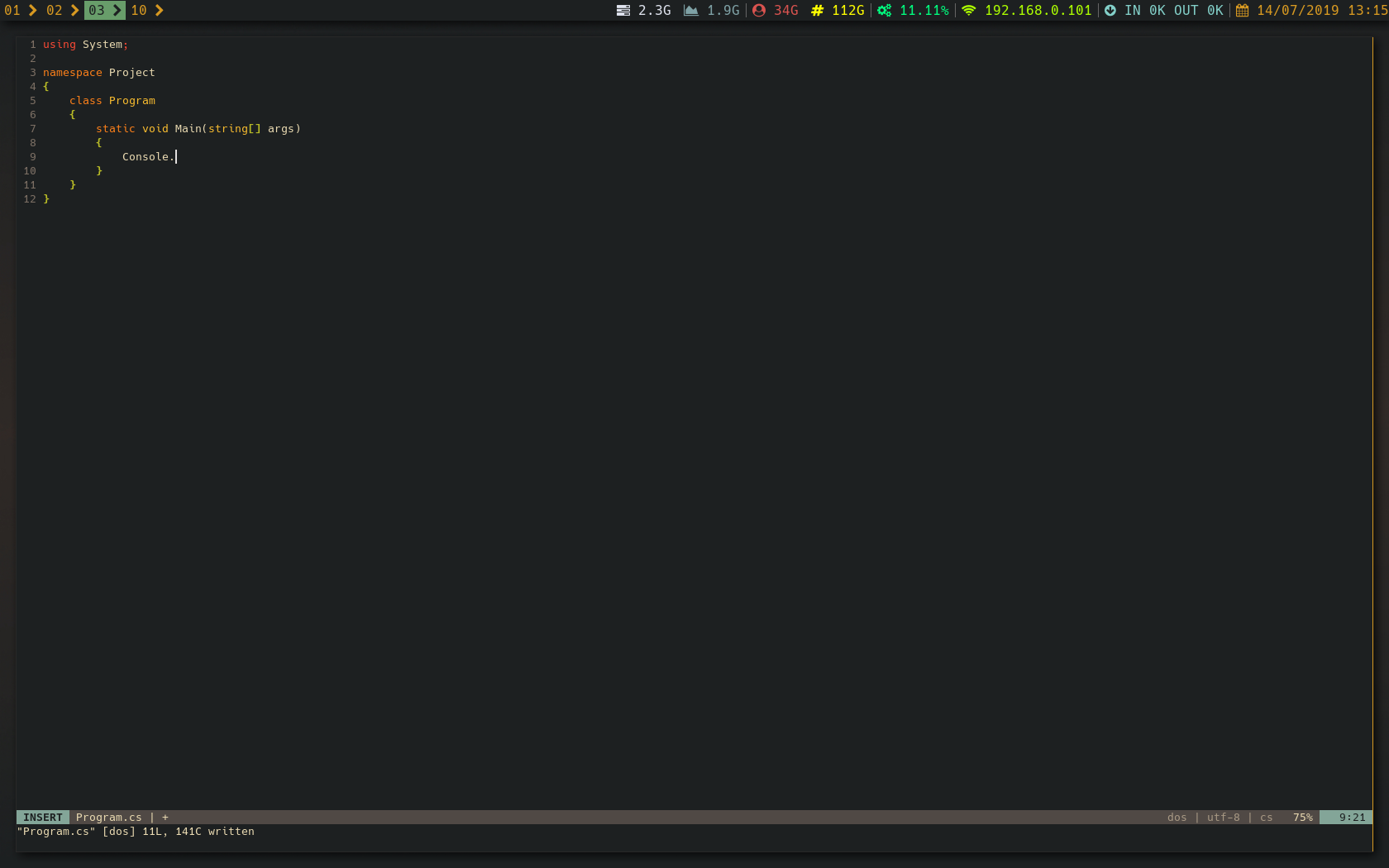Expand the chevron after window 02
Viewport: 1389px width, 868px height.
point(74,10)
